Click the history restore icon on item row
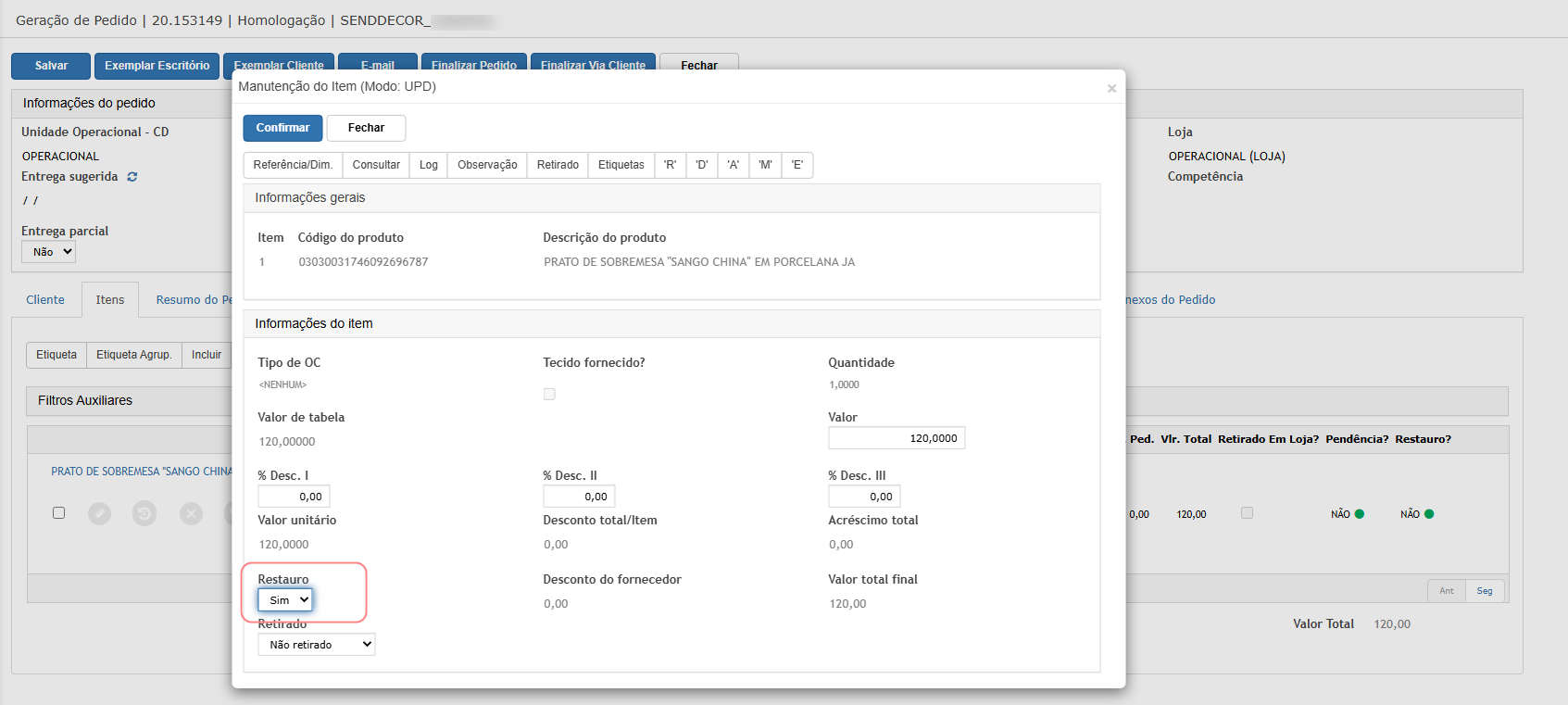1568x705 pixels. 144,513
